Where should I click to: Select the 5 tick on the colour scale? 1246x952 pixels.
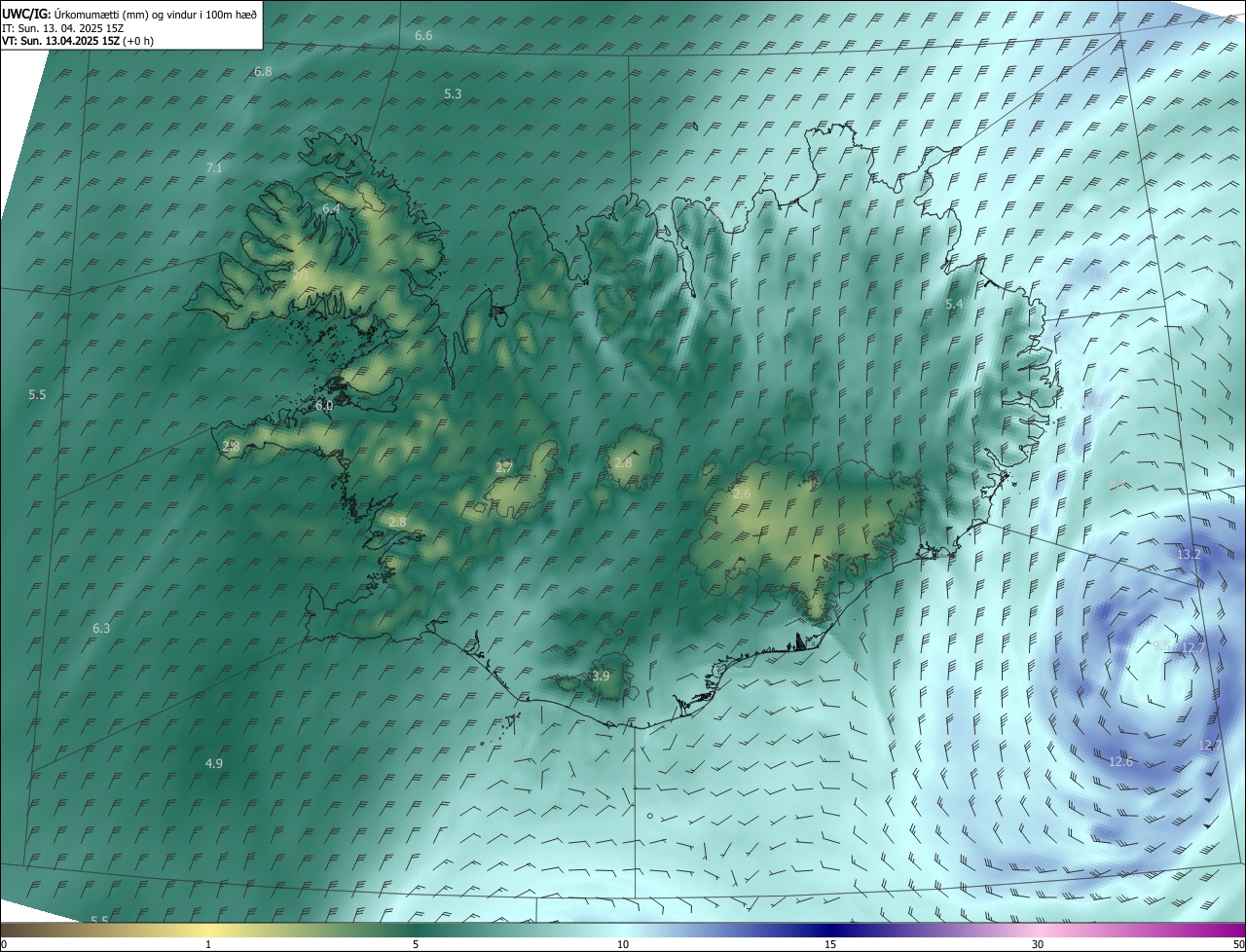click(x=416, y=944)
